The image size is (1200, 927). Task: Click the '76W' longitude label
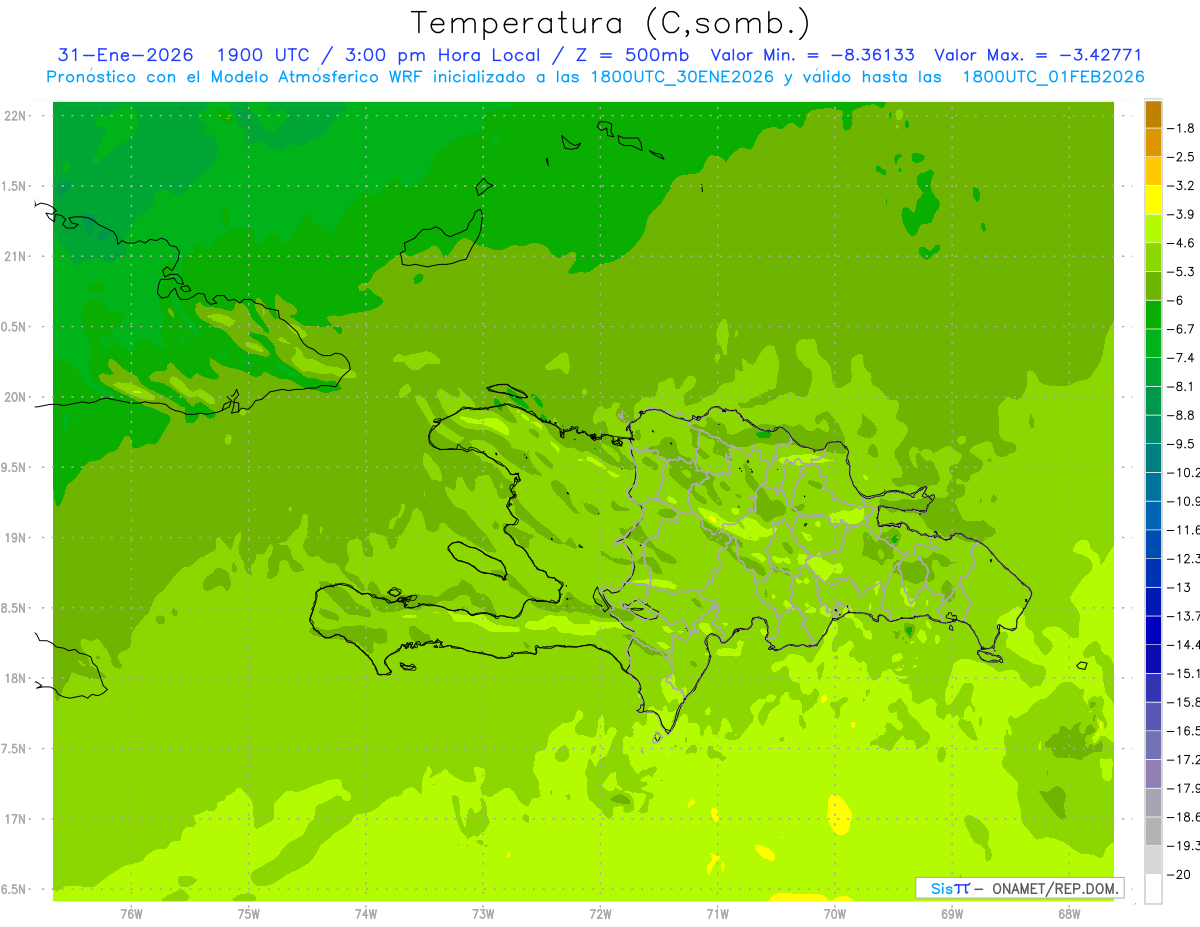coord(131,914)
